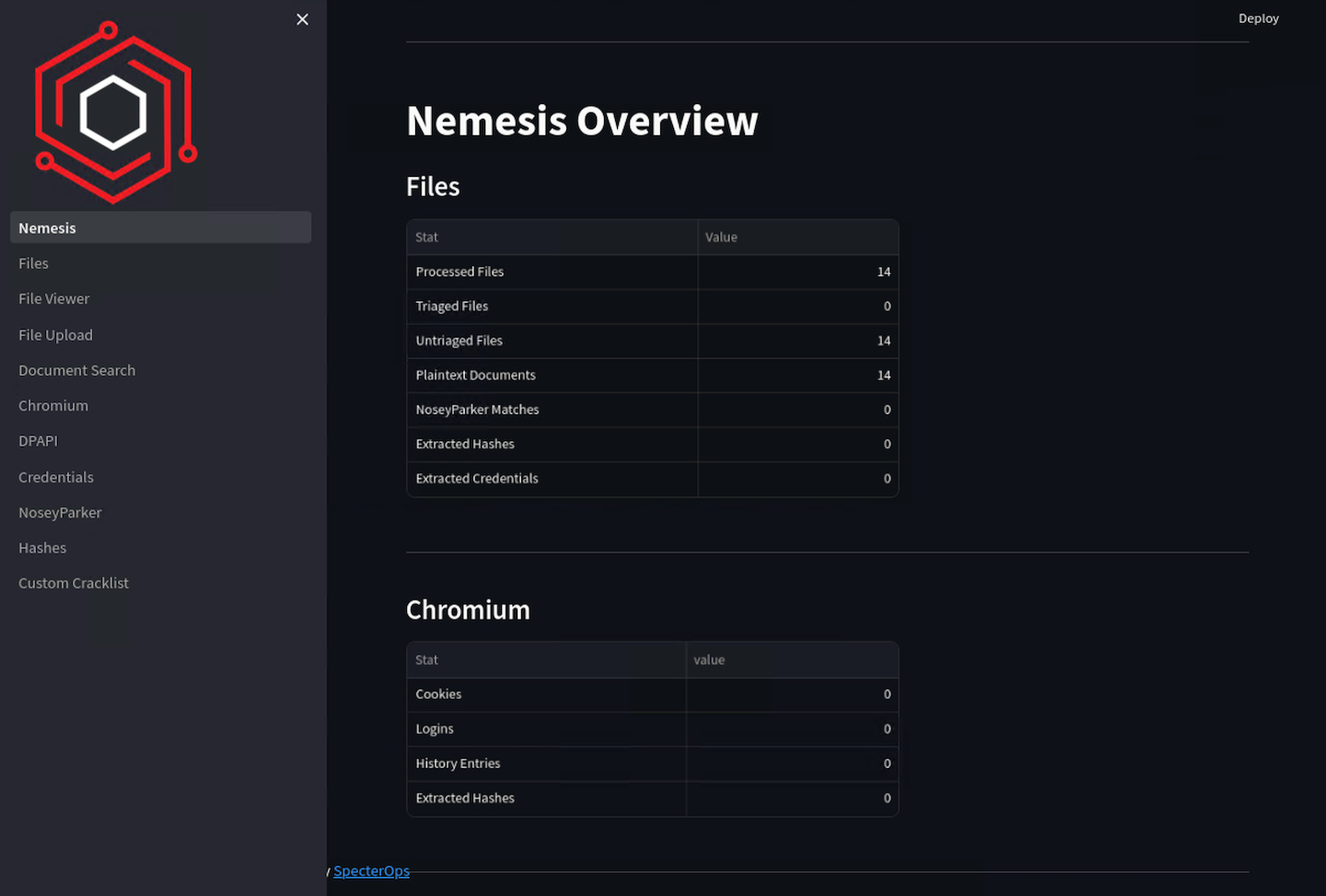Click the Chromium table value header
This screenshot has width=1326, height=896.
pos(793,659)
